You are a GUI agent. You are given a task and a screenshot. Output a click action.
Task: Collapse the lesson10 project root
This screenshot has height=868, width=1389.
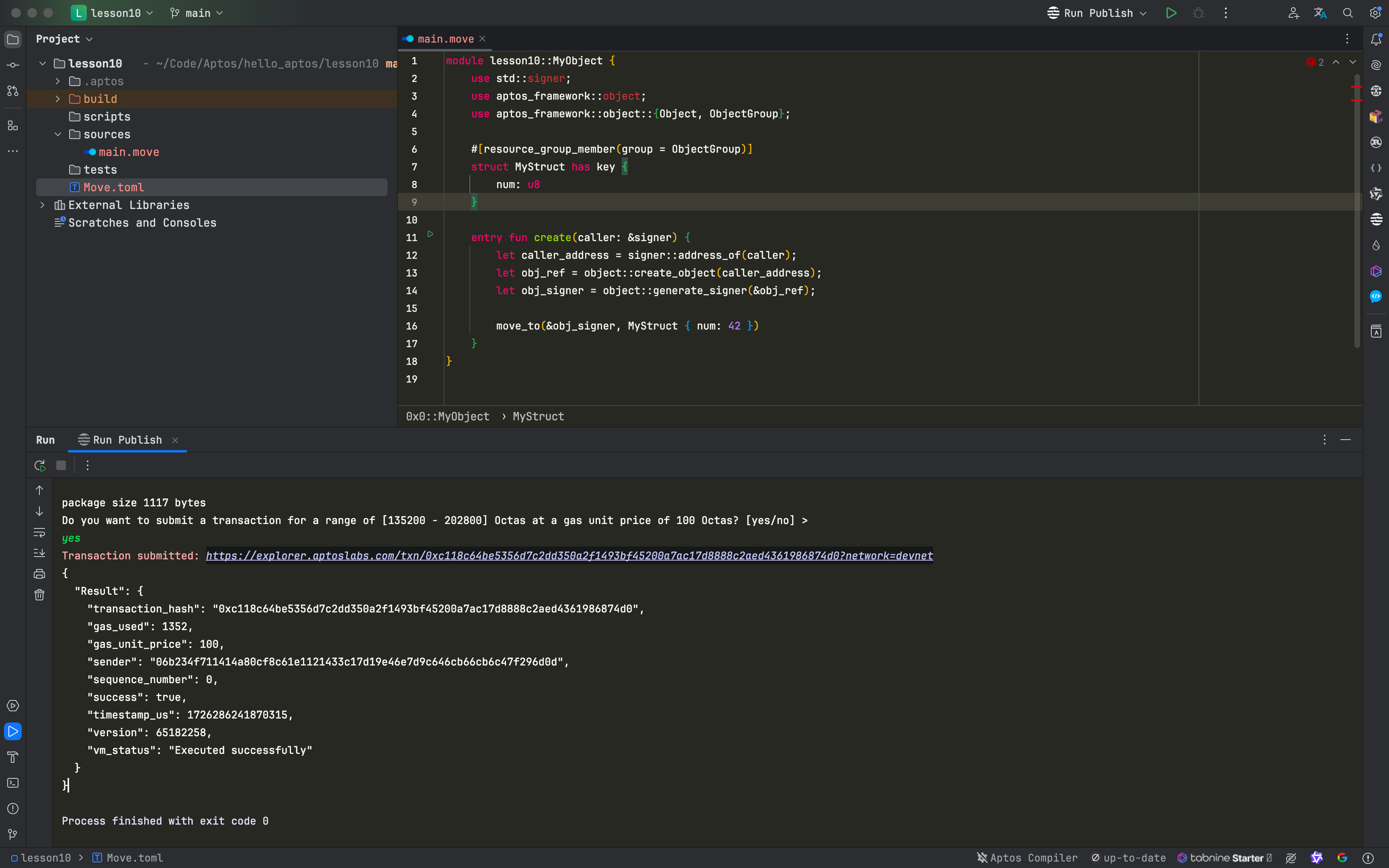point(43,63)
